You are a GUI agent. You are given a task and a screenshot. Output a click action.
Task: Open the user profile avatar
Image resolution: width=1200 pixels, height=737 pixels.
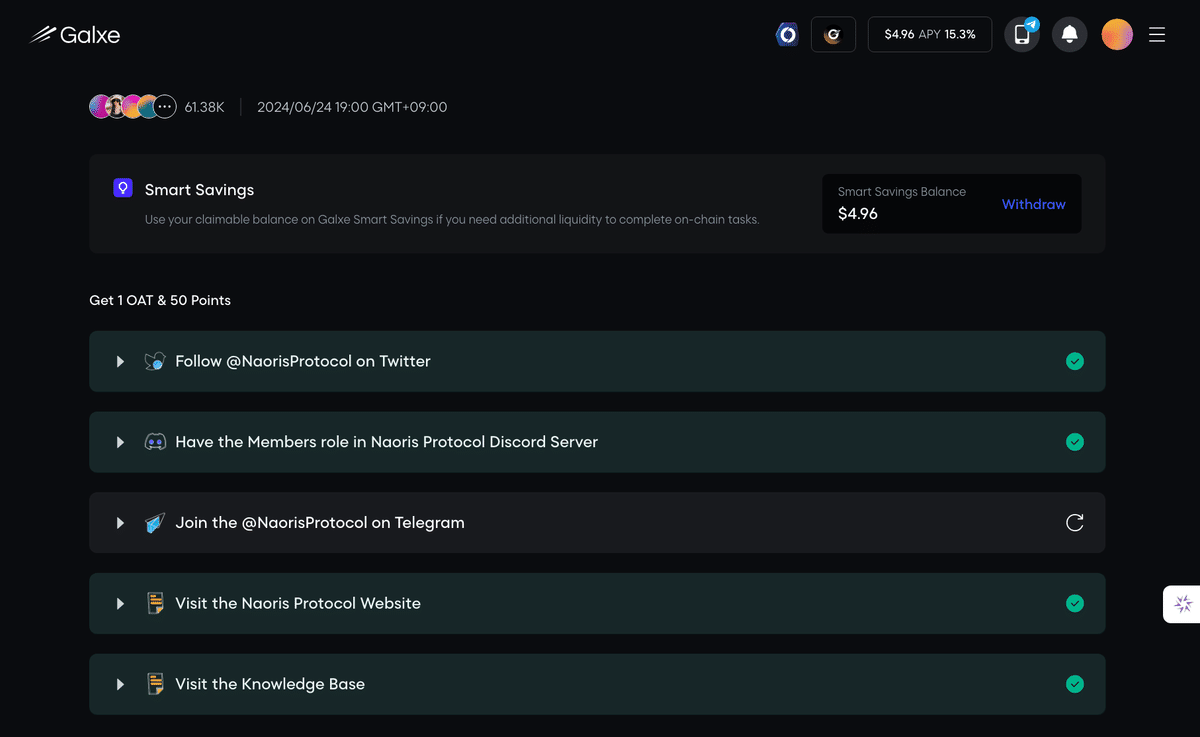[1117, 35]
